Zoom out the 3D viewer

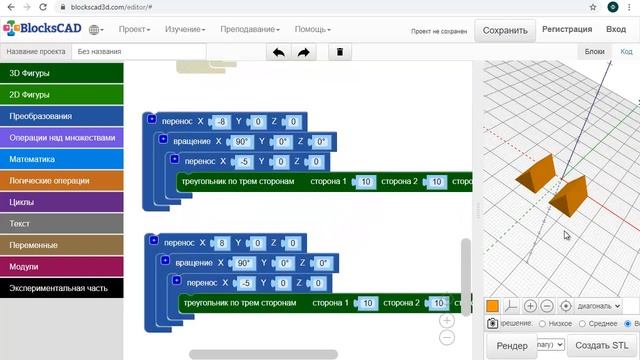click(547, 306)
